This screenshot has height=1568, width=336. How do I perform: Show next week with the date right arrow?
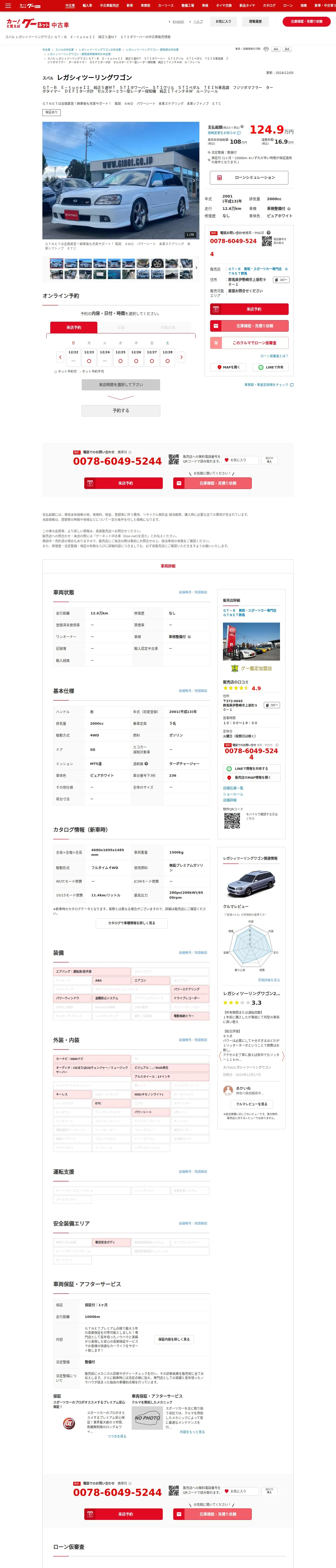[182, 357]
